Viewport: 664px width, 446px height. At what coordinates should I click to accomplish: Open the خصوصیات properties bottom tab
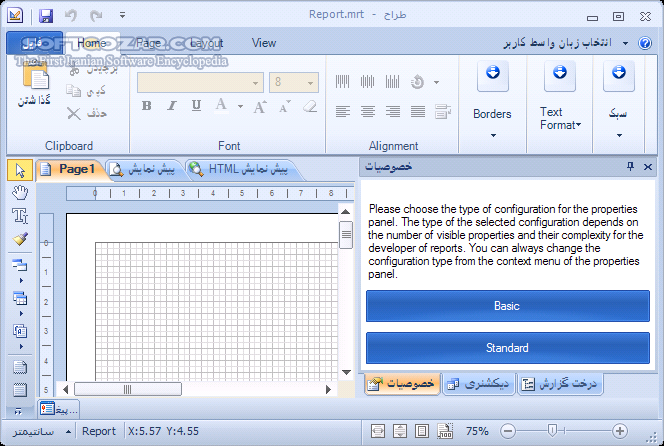point(401,384)
